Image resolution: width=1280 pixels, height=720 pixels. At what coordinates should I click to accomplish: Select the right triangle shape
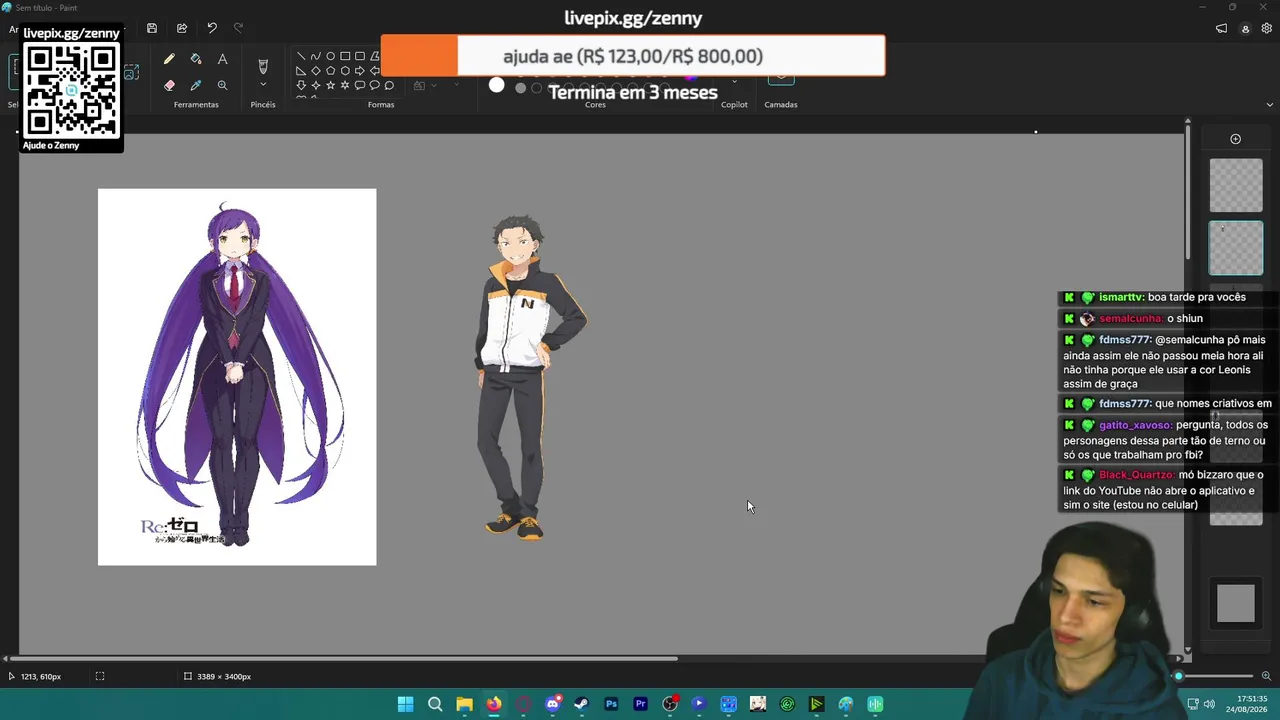[x=301, y=71]
